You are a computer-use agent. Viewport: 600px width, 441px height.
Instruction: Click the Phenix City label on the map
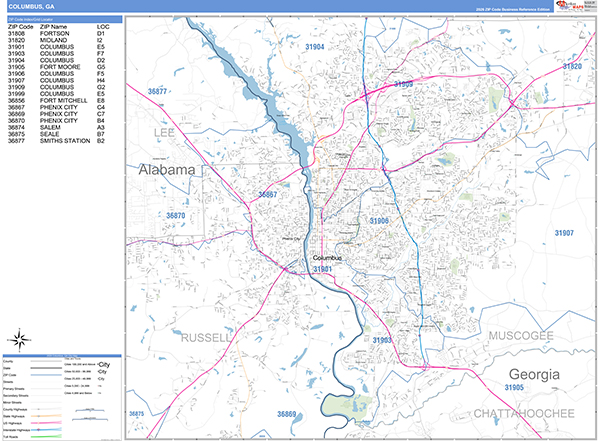(x=291, y=238)
